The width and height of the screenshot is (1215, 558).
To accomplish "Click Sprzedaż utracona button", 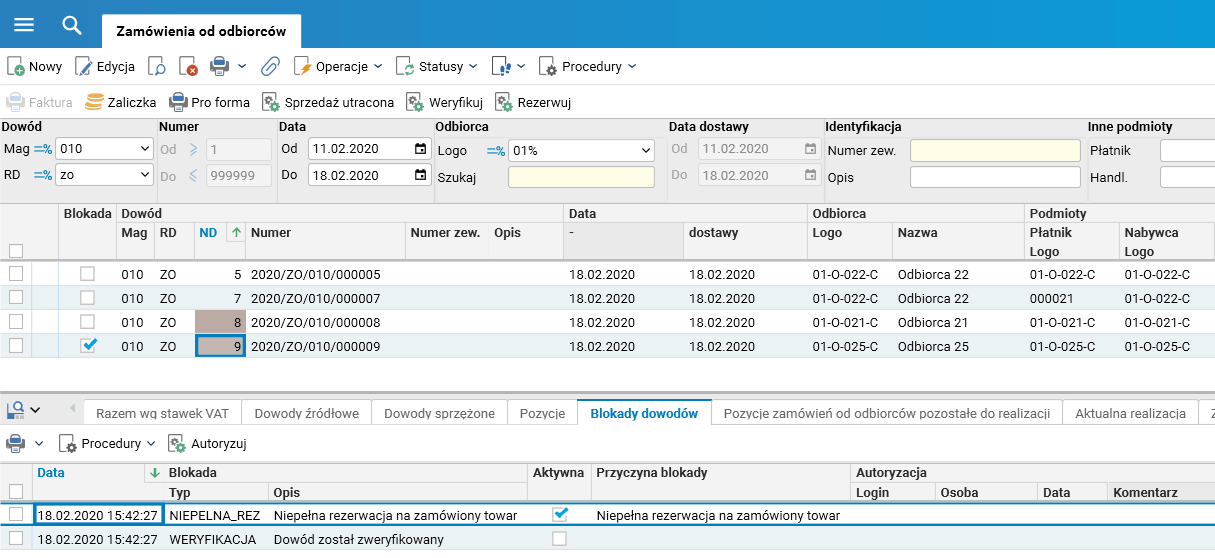I will pyautogui.click(x=328, y=102).
